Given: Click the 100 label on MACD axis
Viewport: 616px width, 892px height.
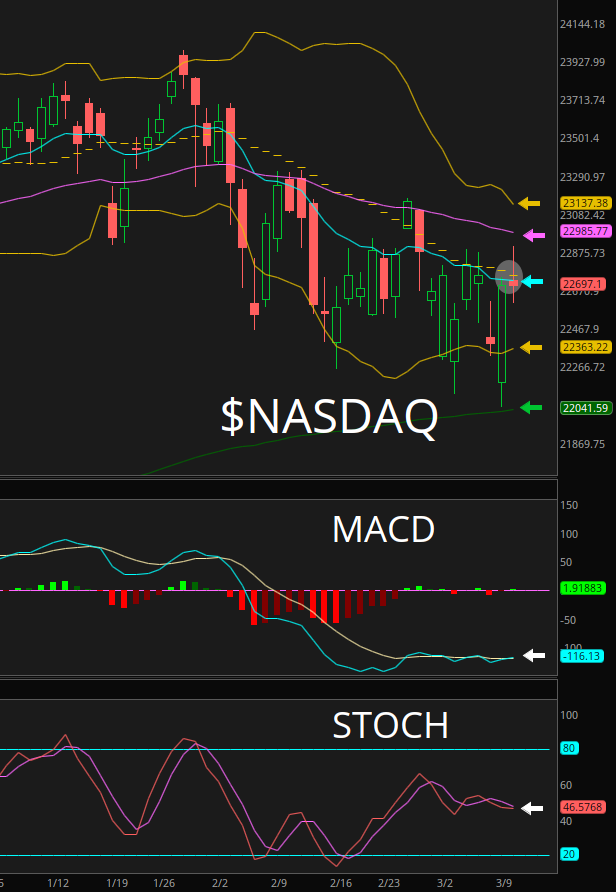Looking at the screenshot, I should click(x=569, y=534).
